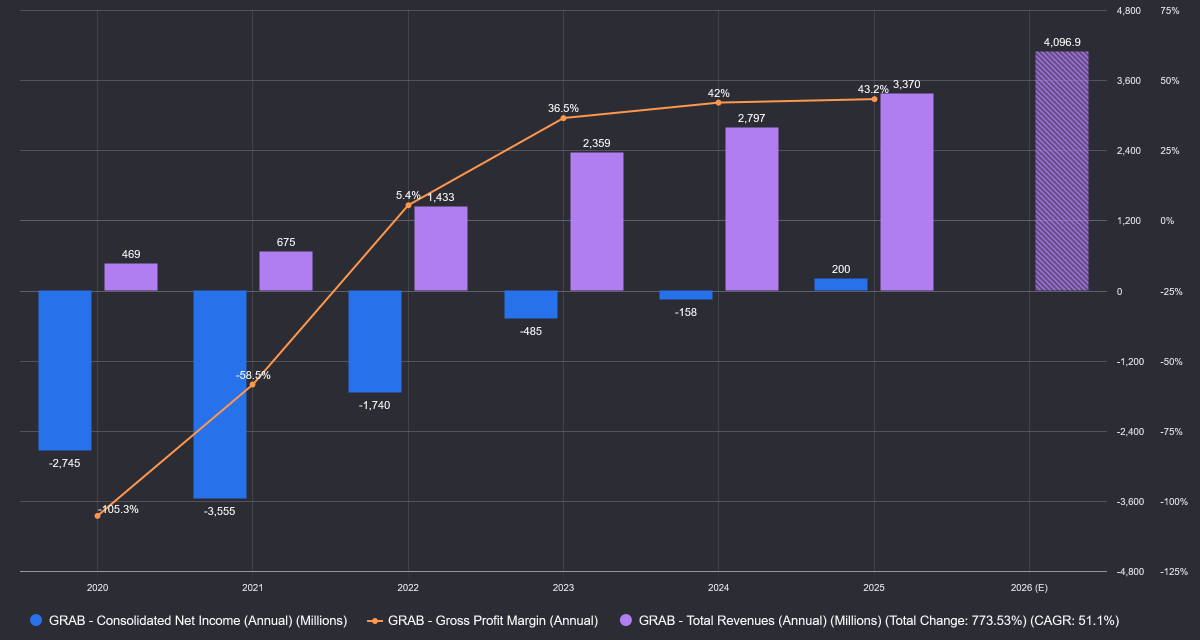Click the 2025 margin point at 43.2%
Viewport: 1200px width, 640px height.
(x=874, y=99)
